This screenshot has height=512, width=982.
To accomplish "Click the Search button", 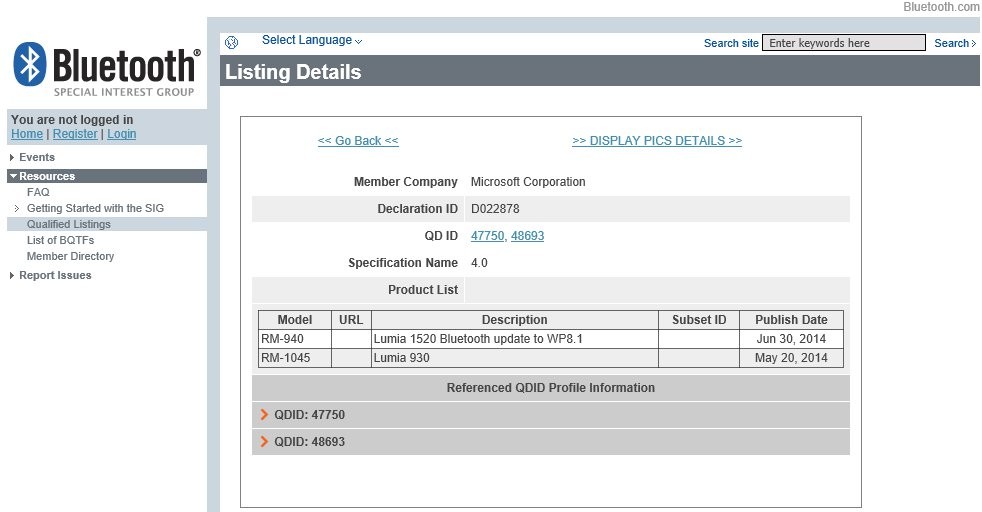I will (x=955, y=43).
